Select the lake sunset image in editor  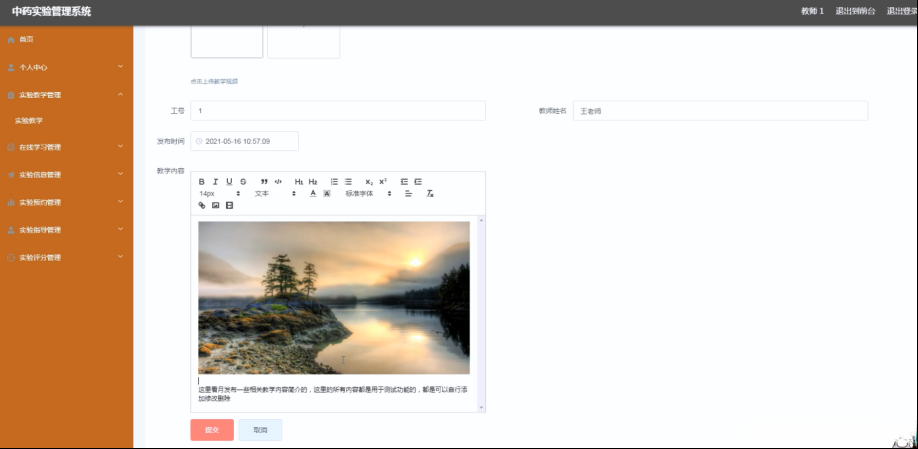click(x=334, y=297)
